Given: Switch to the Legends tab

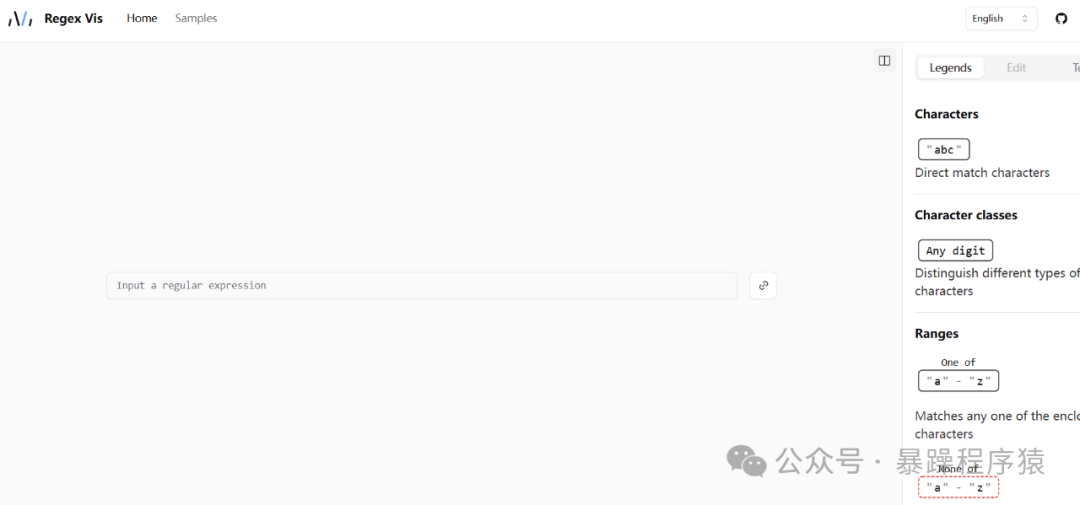Looking at the screenshot, I should [950, 68].
